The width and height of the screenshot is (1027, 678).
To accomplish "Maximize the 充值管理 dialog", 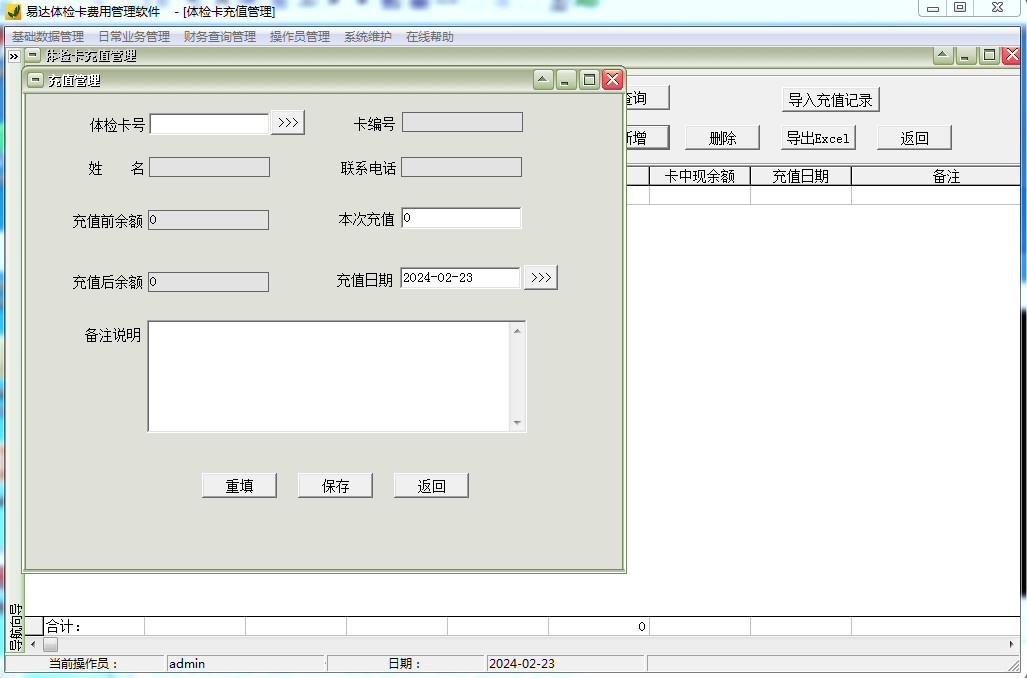I will click(x=589, y=80).
